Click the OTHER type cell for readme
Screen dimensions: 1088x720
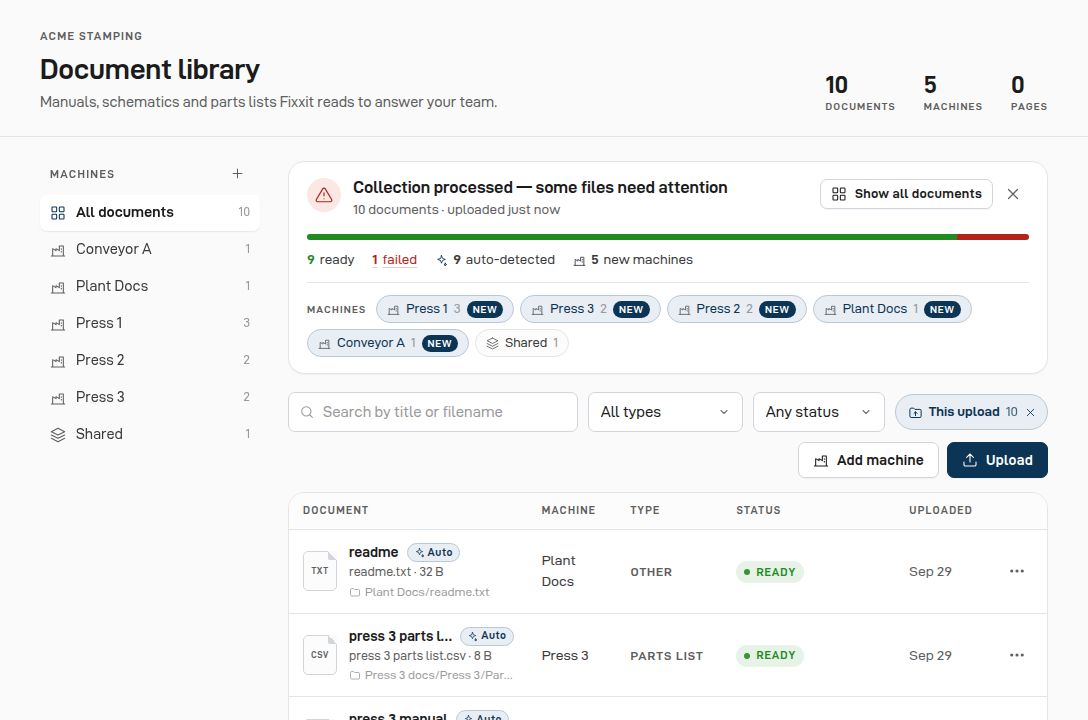pos(651,572)
